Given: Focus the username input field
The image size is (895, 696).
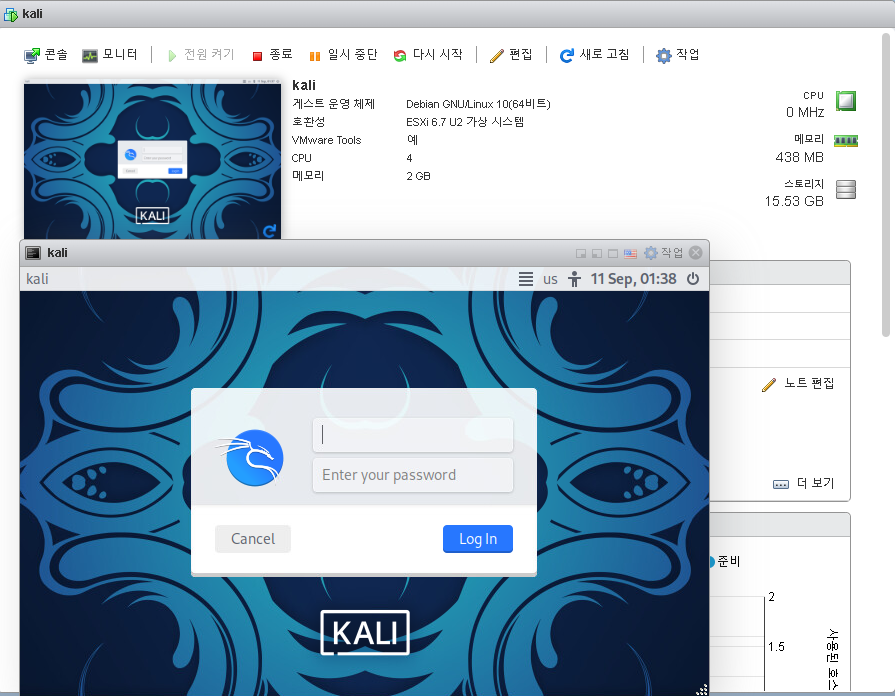Looking at the screenshot, I should tap(413, 435).
